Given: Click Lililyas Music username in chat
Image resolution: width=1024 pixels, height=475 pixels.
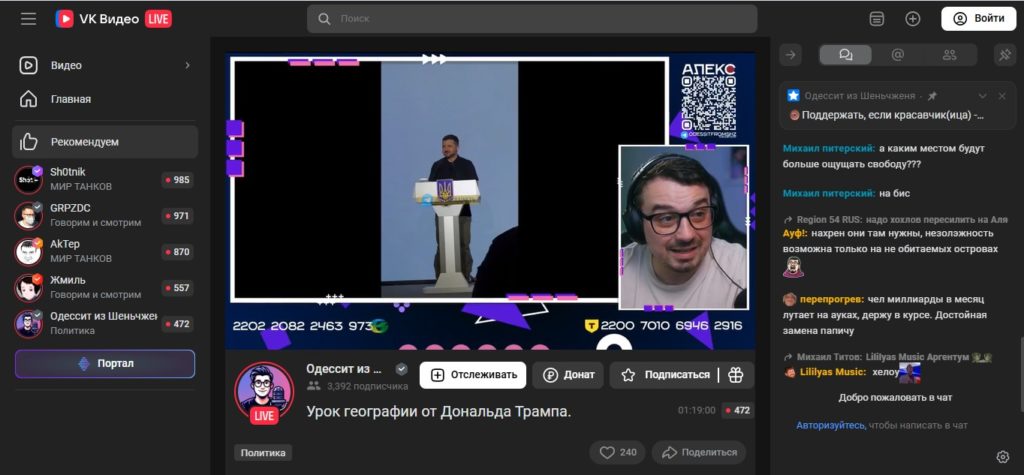Looking at the screenshot, I should [x=833, y=372].
